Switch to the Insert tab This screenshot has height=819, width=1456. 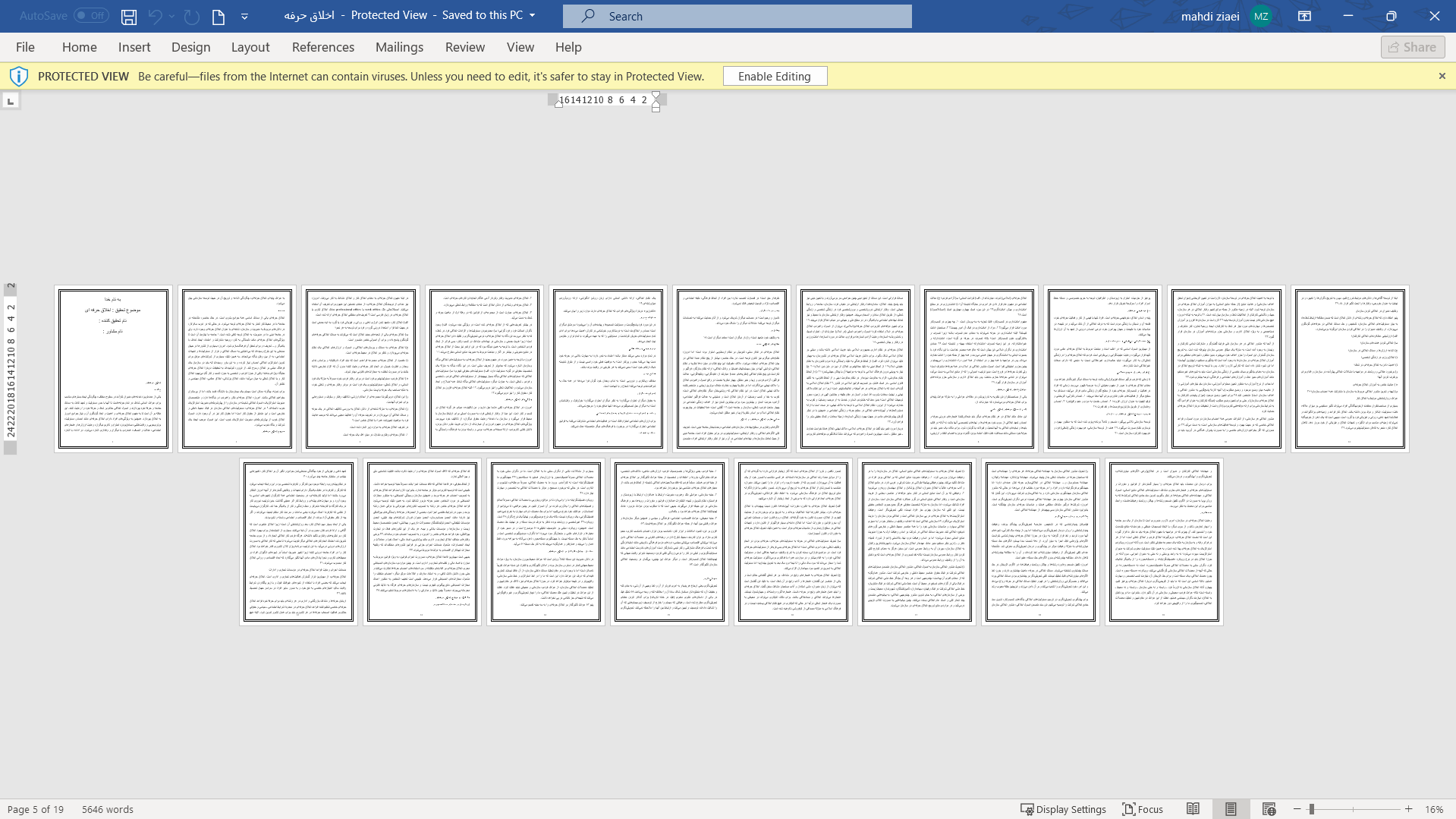134,47
